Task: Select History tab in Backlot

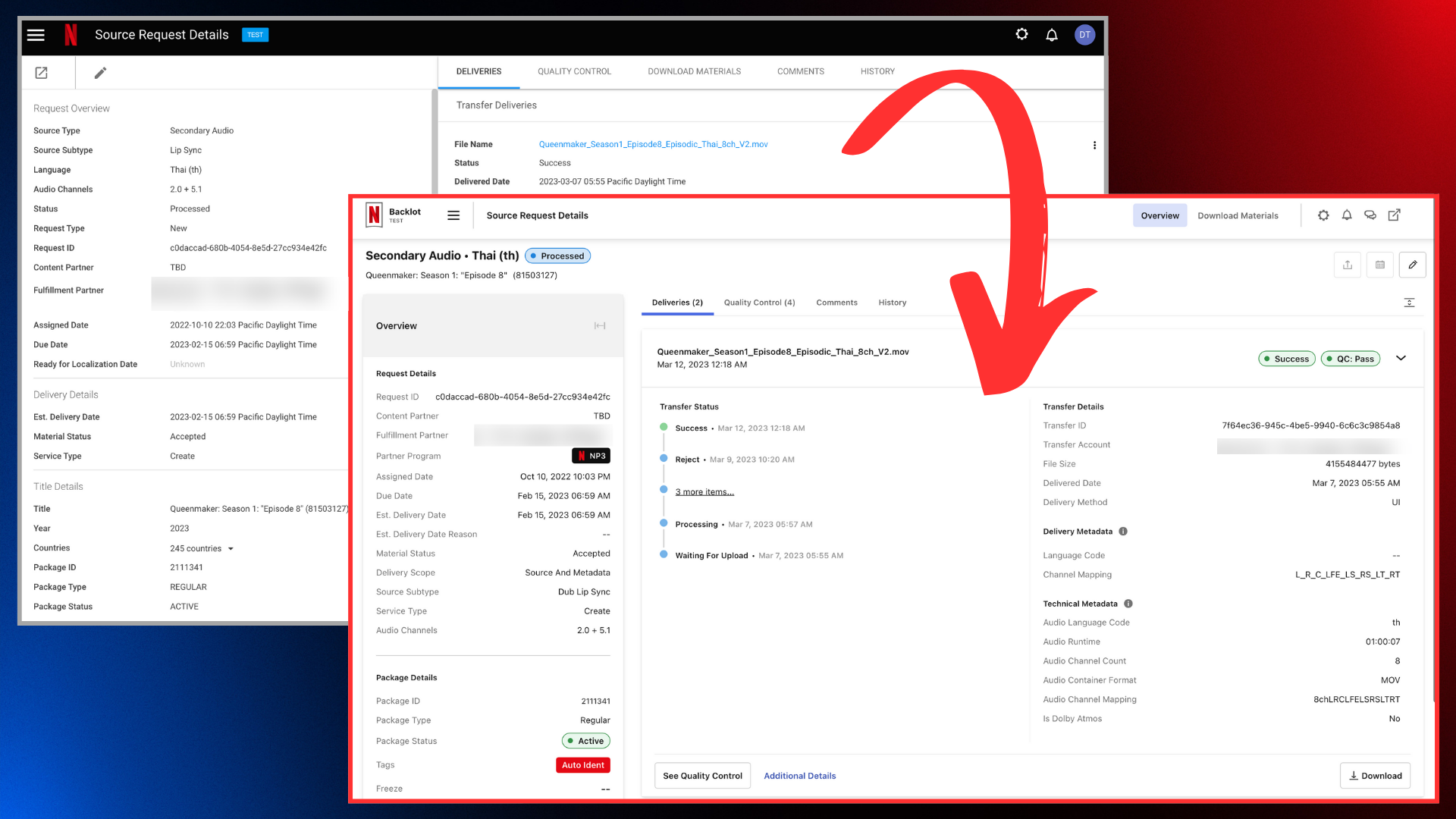Action: 892,303
